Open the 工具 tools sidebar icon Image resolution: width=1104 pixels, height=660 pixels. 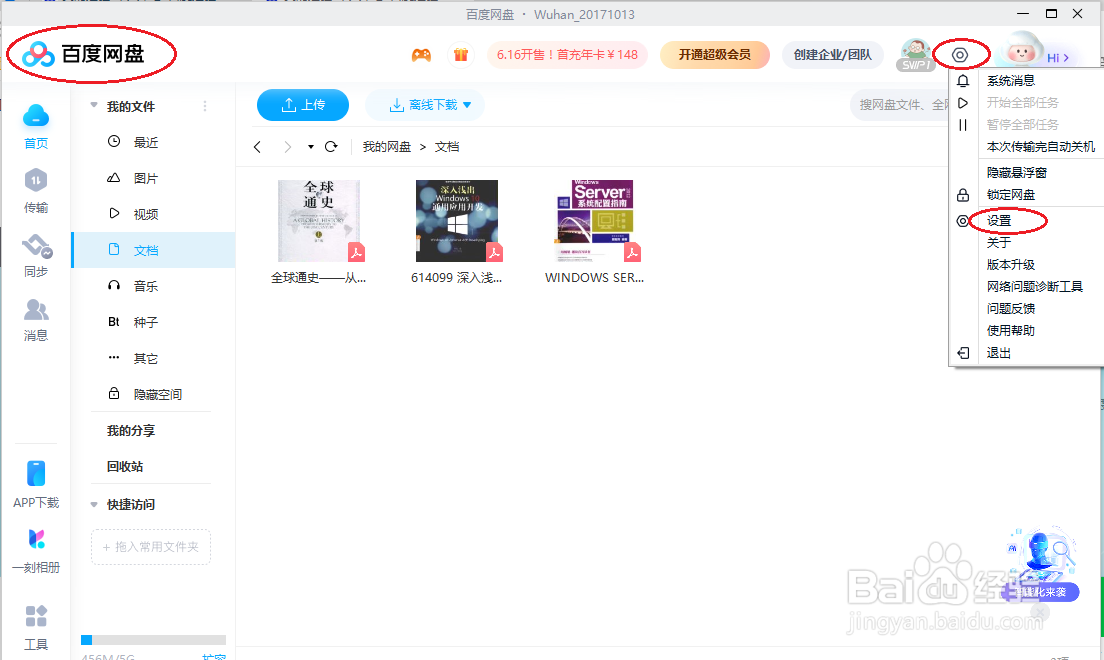36,616
